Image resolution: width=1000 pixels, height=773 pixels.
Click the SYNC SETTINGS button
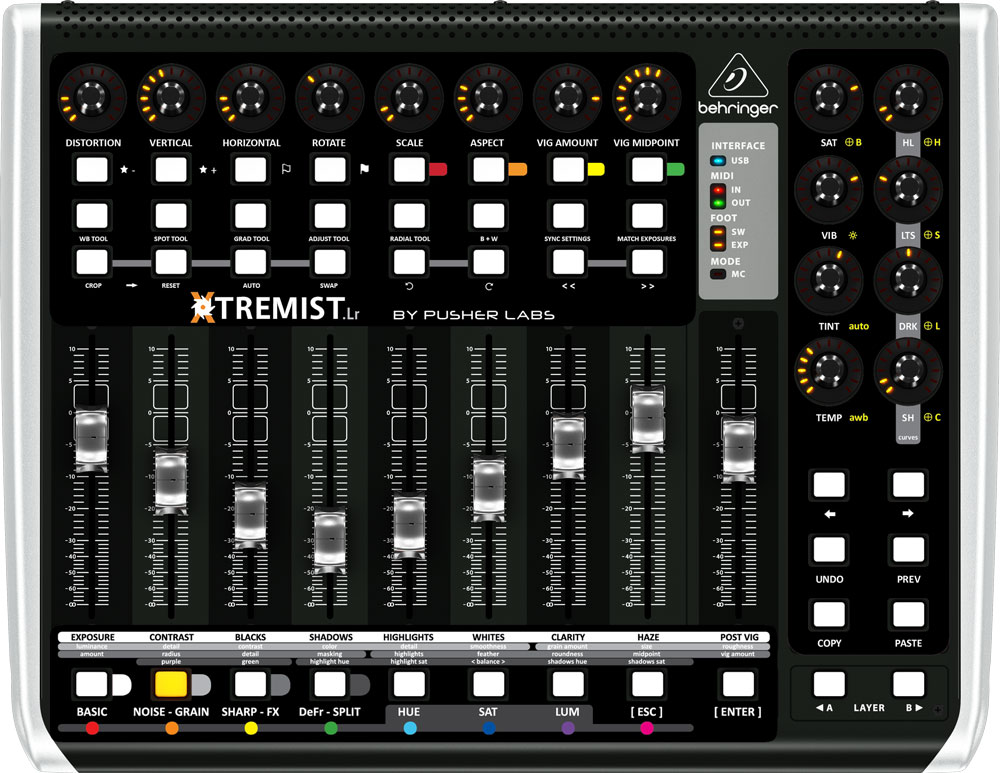coord(568,216)
